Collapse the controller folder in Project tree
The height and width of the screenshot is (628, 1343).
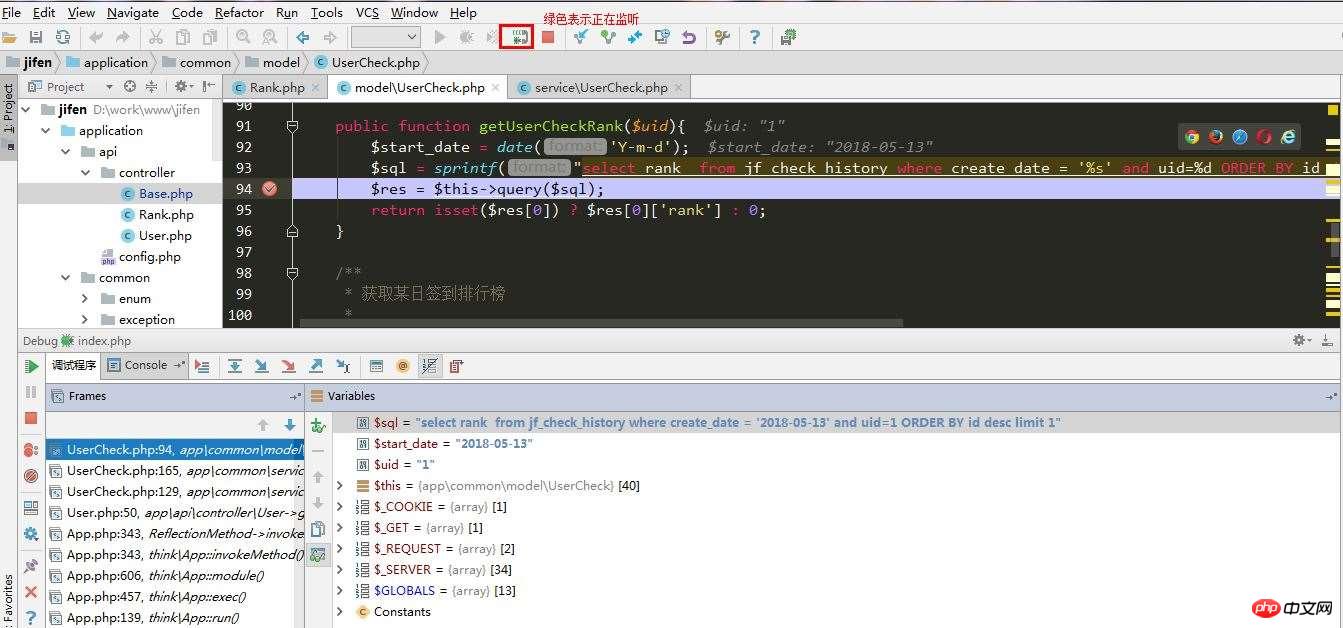pos(85,173)
